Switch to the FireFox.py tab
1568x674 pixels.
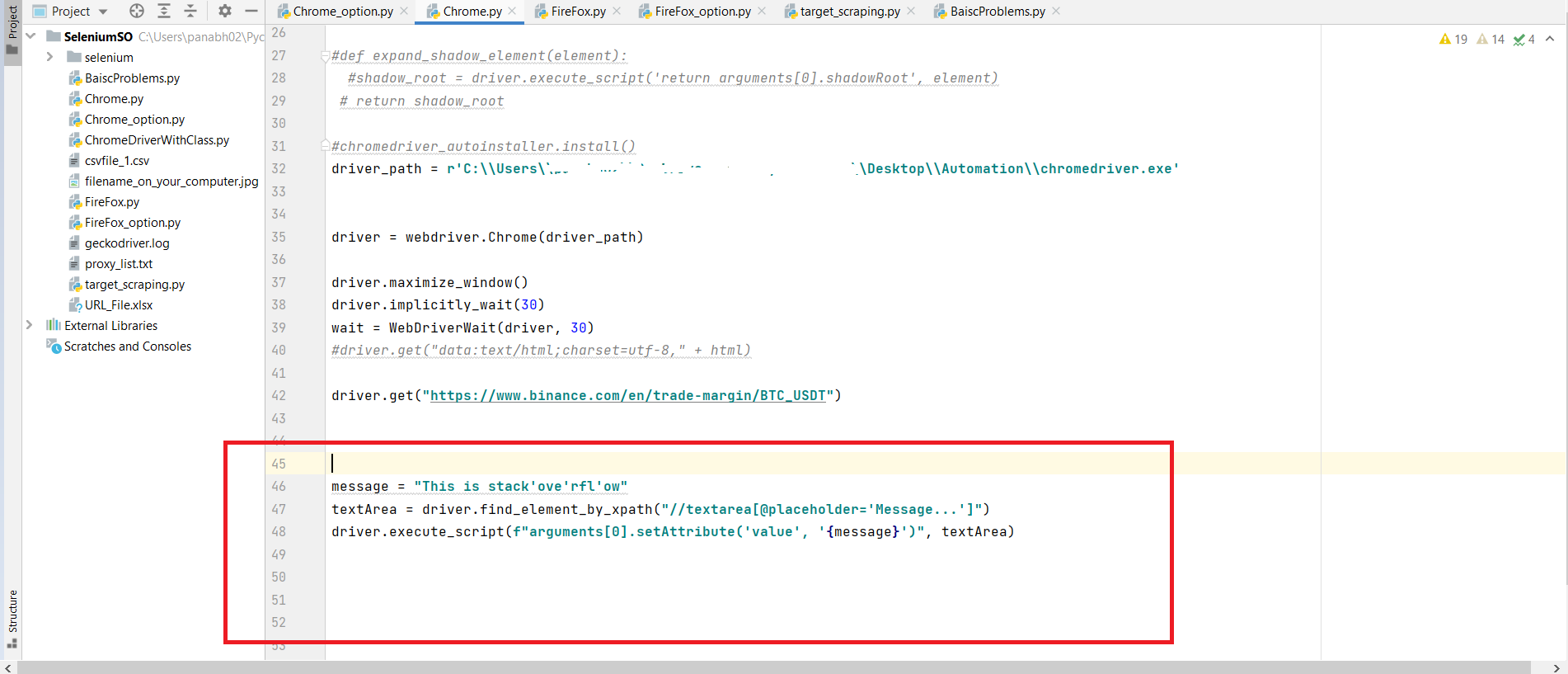click(x=578, y=12)
